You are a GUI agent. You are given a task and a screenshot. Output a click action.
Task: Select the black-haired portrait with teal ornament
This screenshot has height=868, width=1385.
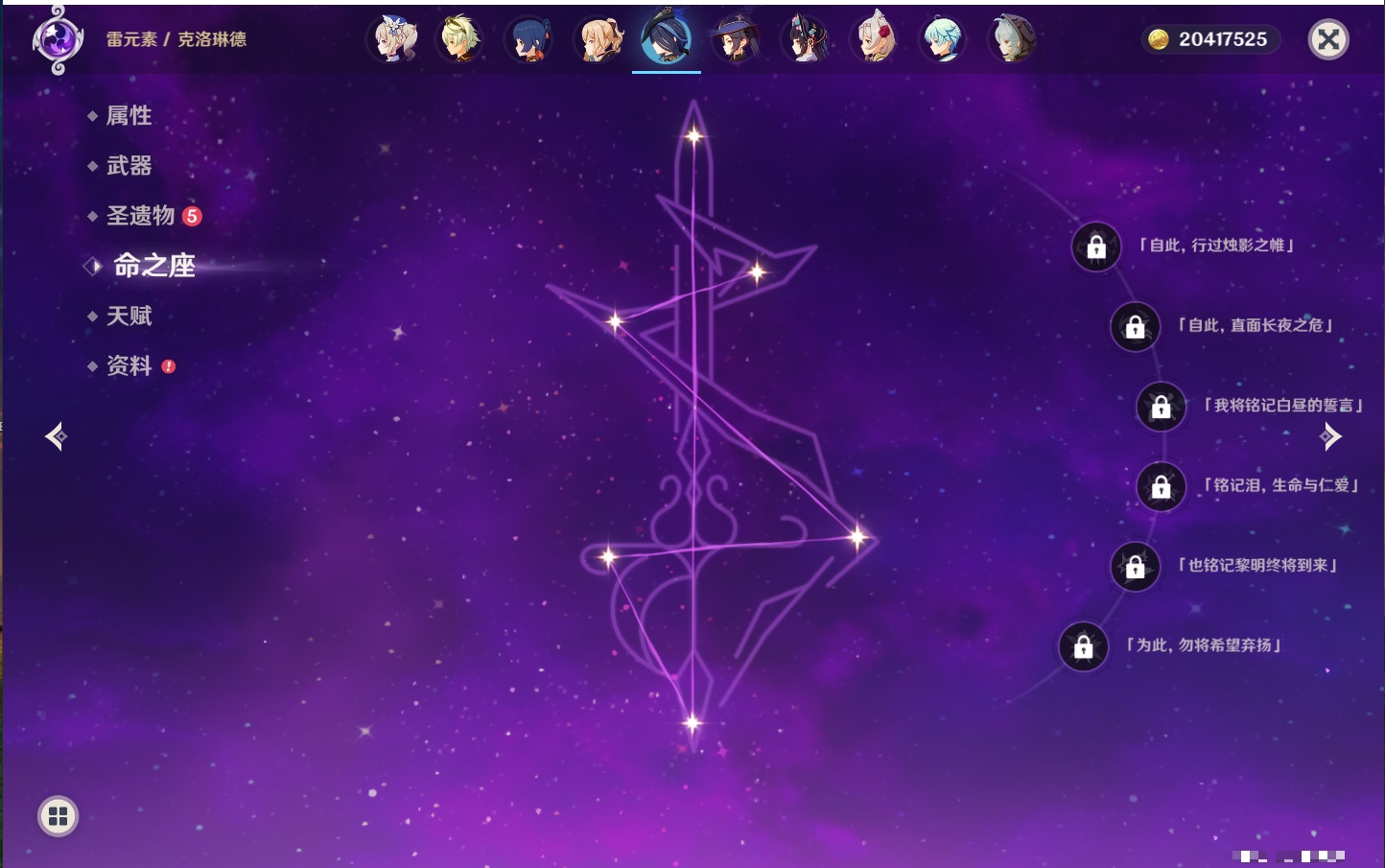click(x=805, y=39)
